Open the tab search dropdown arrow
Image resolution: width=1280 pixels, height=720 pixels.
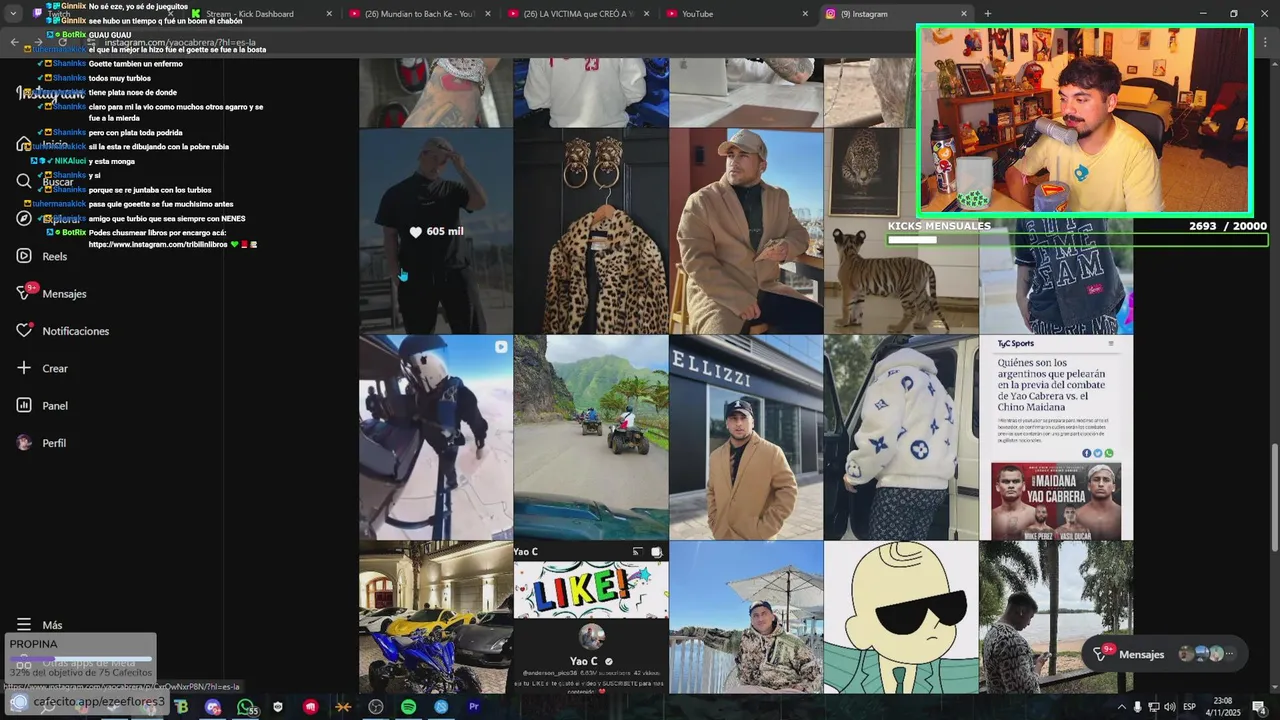point(12,14)
